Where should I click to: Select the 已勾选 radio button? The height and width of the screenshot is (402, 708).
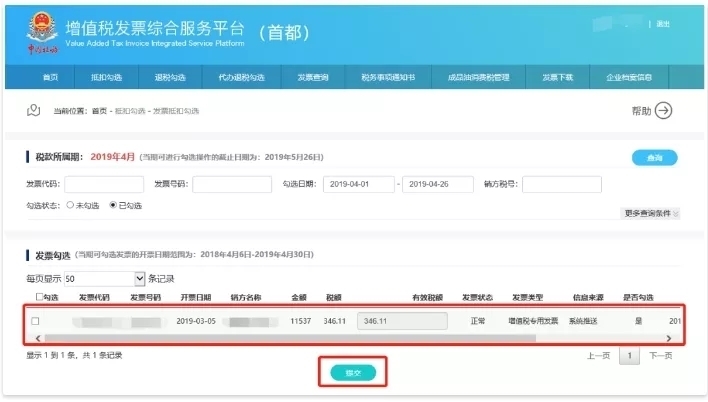coord(113,205)
